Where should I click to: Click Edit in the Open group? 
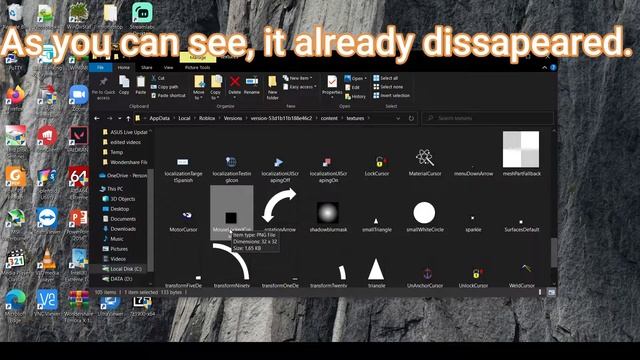pos(353,87)
